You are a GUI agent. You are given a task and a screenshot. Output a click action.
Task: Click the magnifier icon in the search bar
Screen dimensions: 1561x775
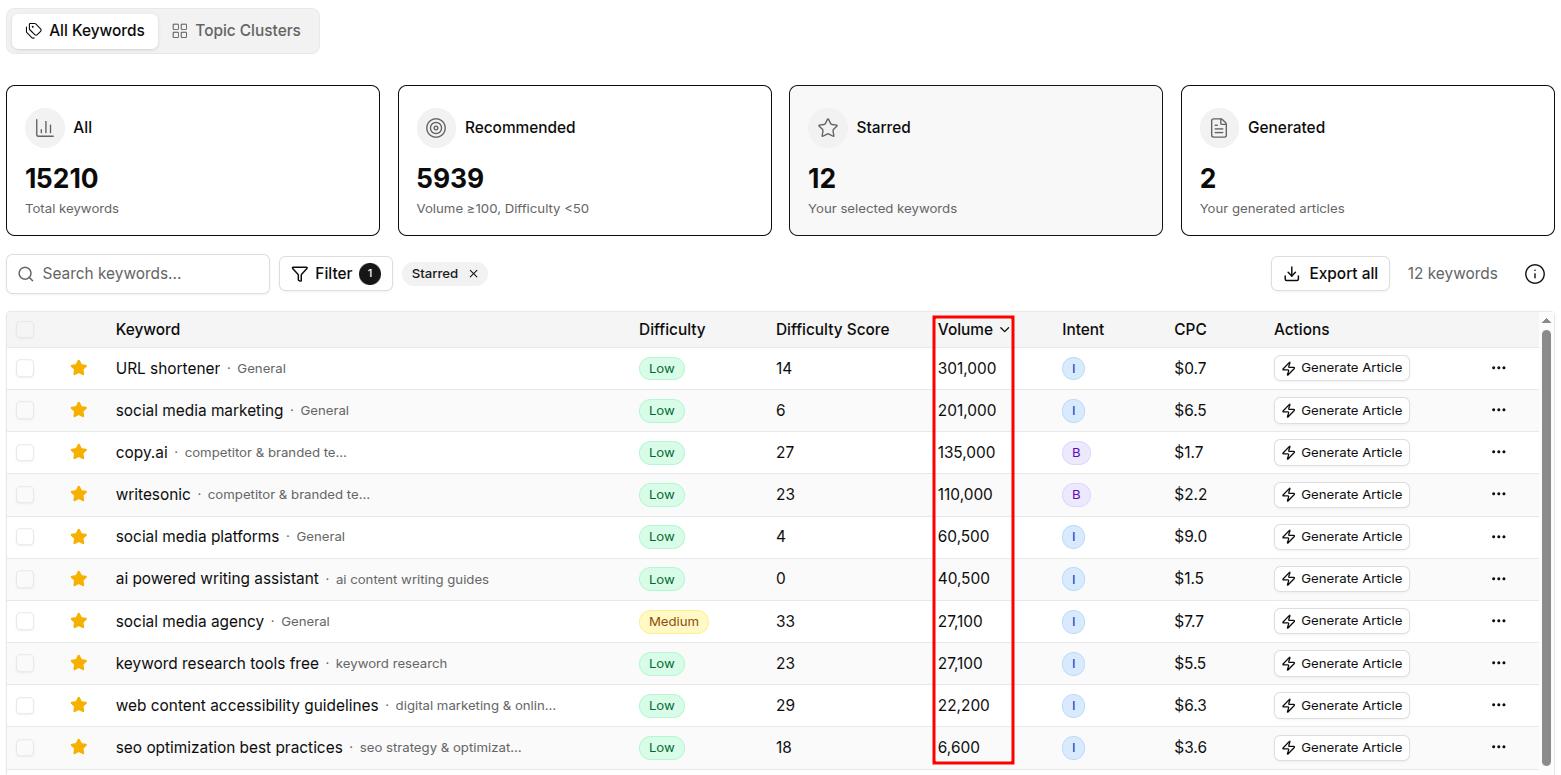26,273
